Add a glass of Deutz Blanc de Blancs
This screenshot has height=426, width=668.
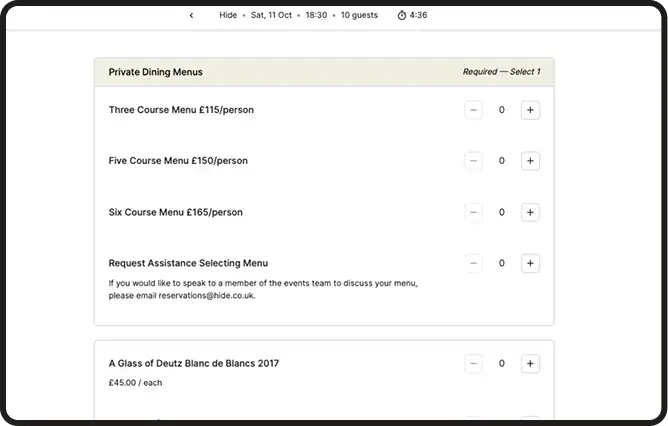[530, 363]
